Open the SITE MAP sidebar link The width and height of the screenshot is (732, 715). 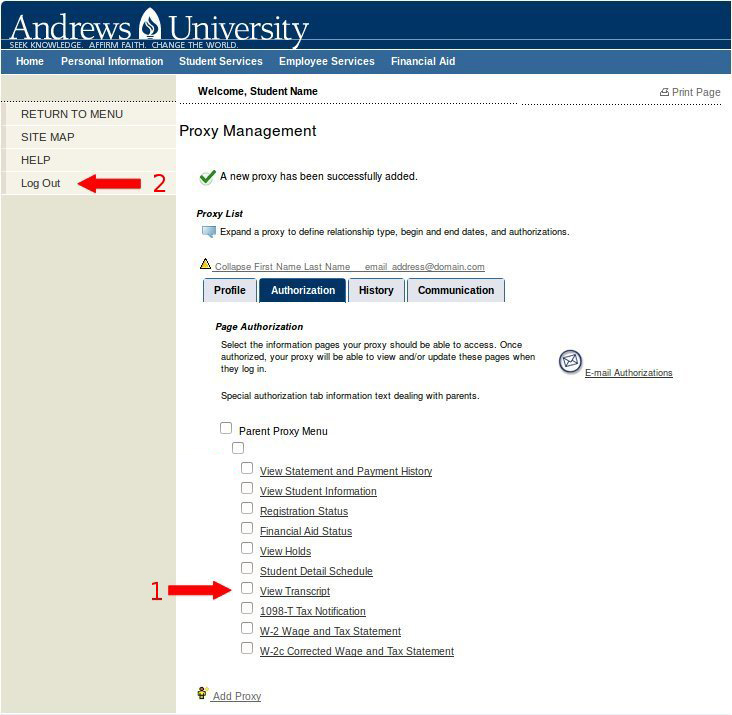(x=48, y=137)
